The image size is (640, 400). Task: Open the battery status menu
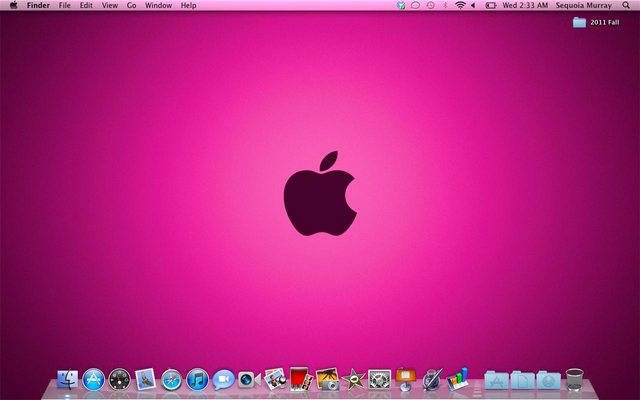pos(491,5)
